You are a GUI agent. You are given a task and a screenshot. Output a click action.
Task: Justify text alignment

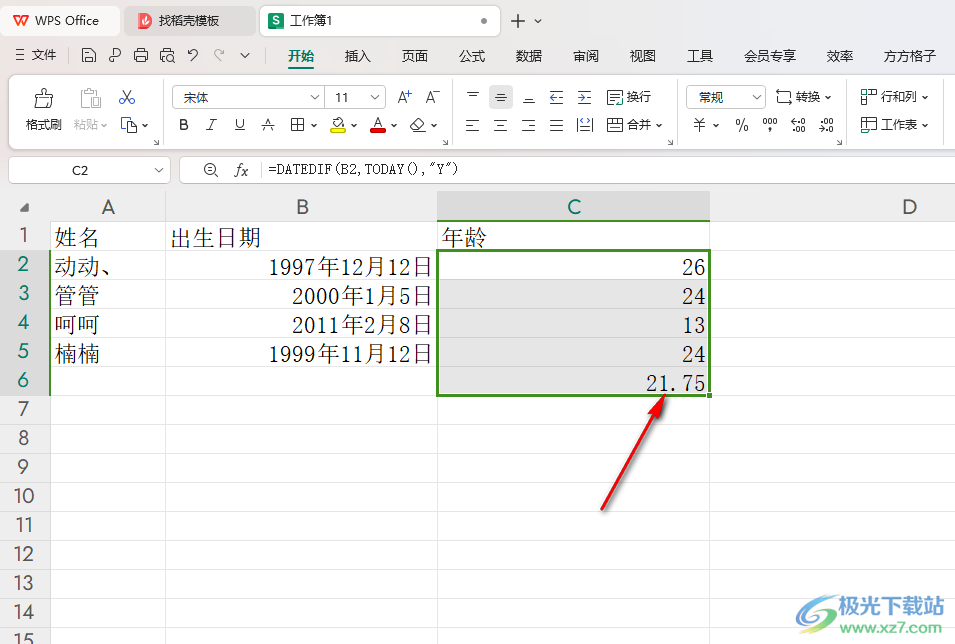click(x=556, y=125)
